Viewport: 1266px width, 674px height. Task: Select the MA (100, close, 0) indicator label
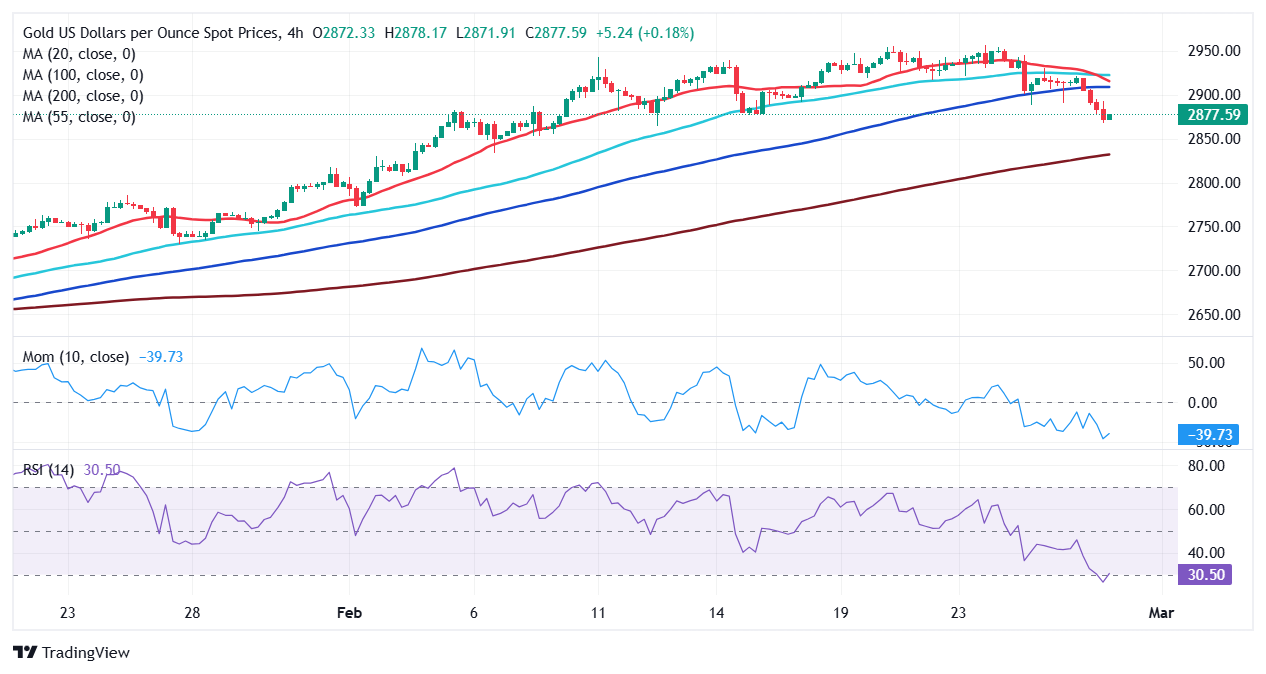pos(83,75)
